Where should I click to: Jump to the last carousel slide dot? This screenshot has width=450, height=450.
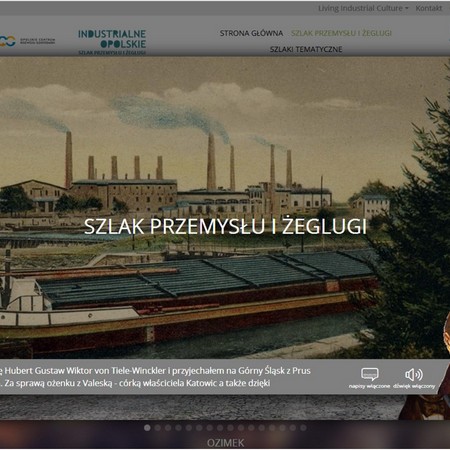coord(303,428)
